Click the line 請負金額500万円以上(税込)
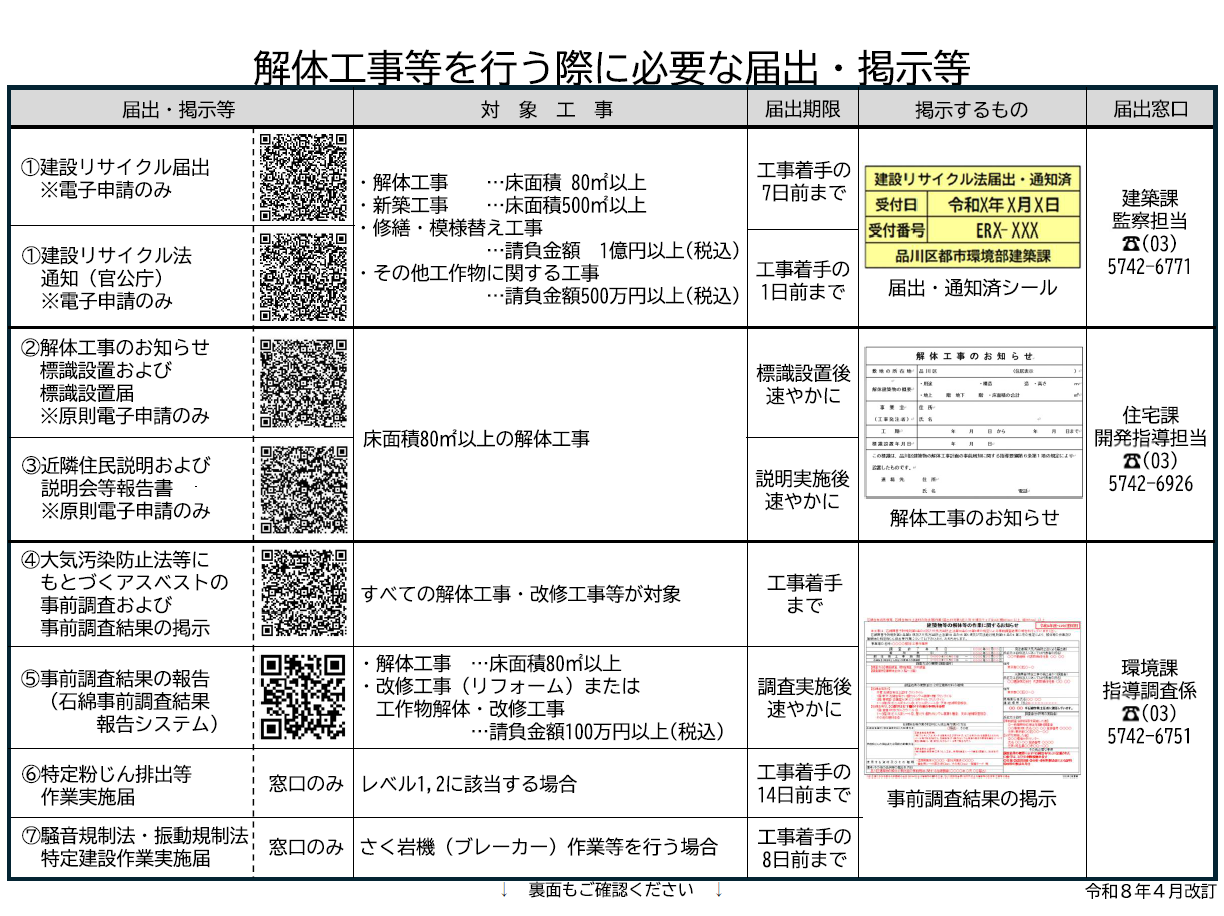 point(613,296)
